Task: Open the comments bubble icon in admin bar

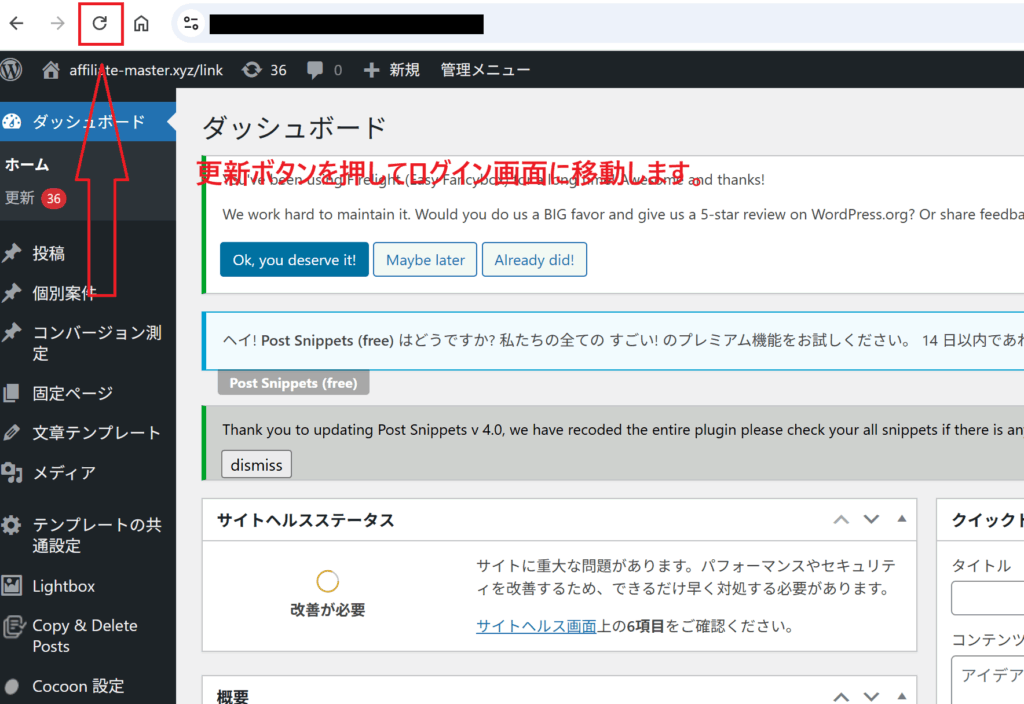Action: pyautogui.click(x=315, y=70)
